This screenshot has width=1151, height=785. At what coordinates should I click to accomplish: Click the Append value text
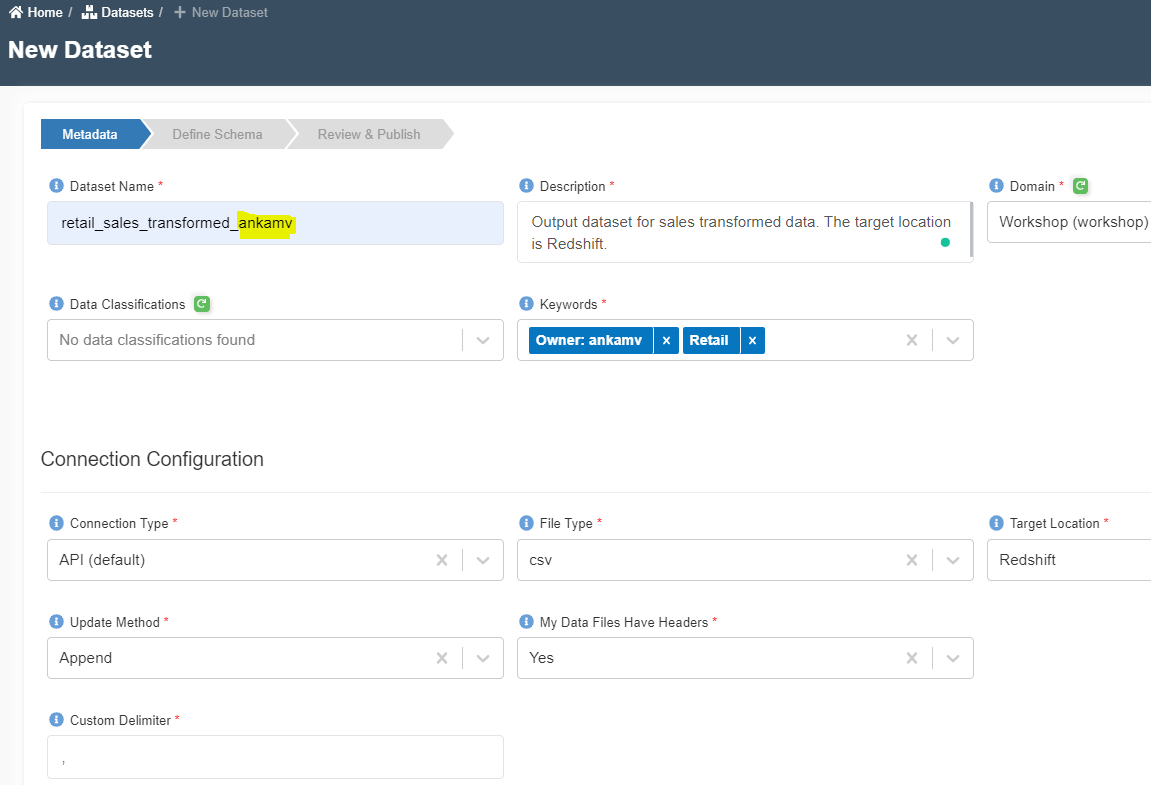[86, 658]
